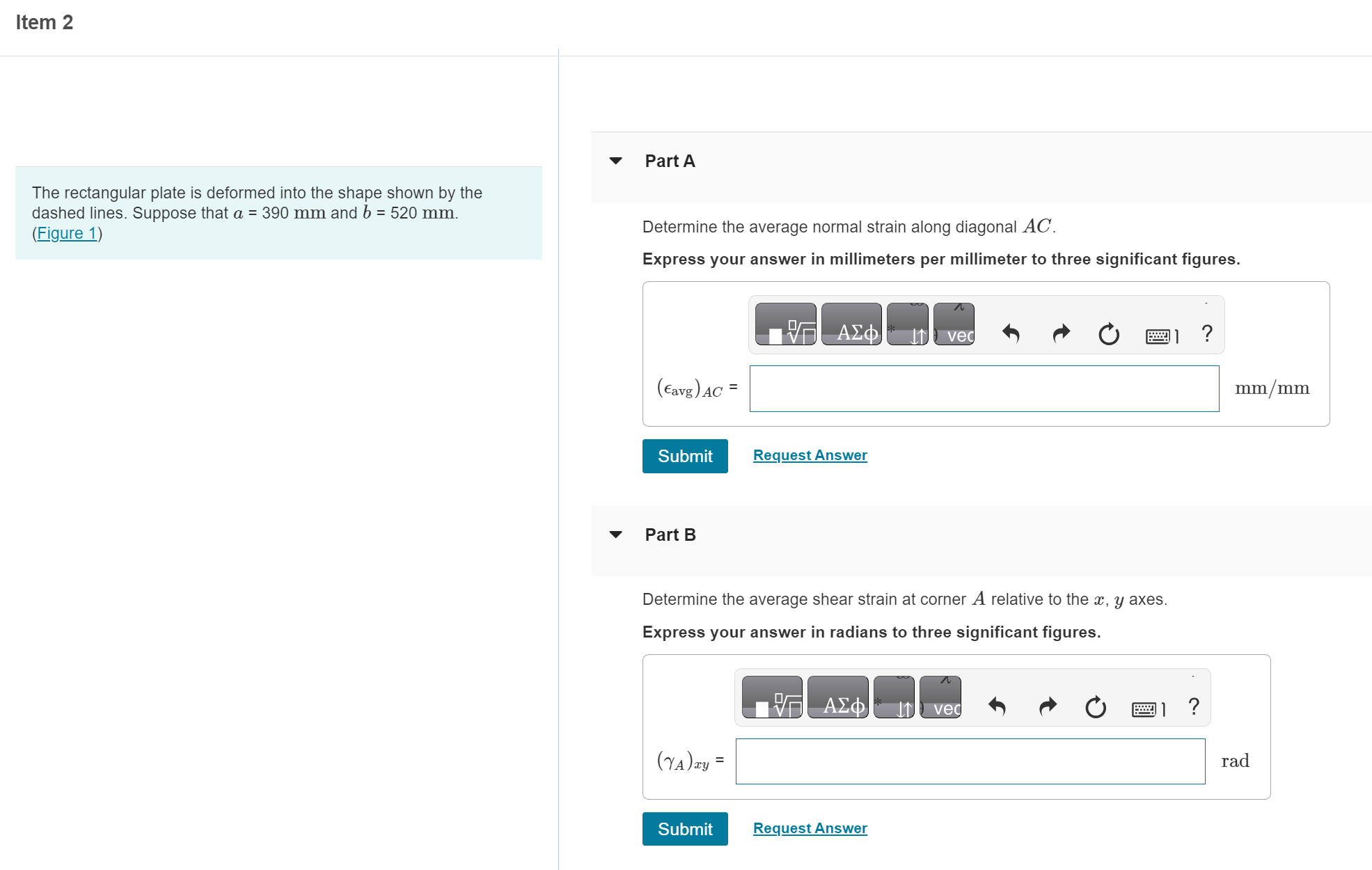Collapse the Part B section
This screenshot has height=870, width=1372.
(615, 535)
